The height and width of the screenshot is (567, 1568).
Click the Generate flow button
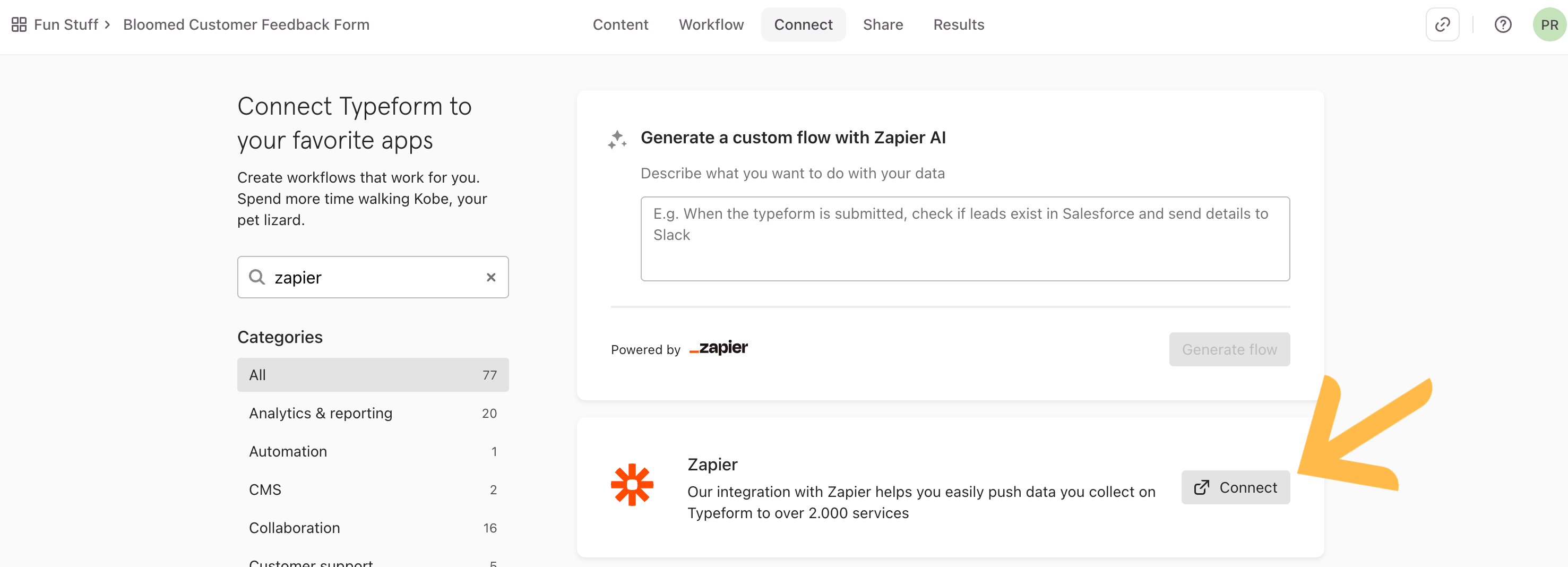[x=1229, y=349]
